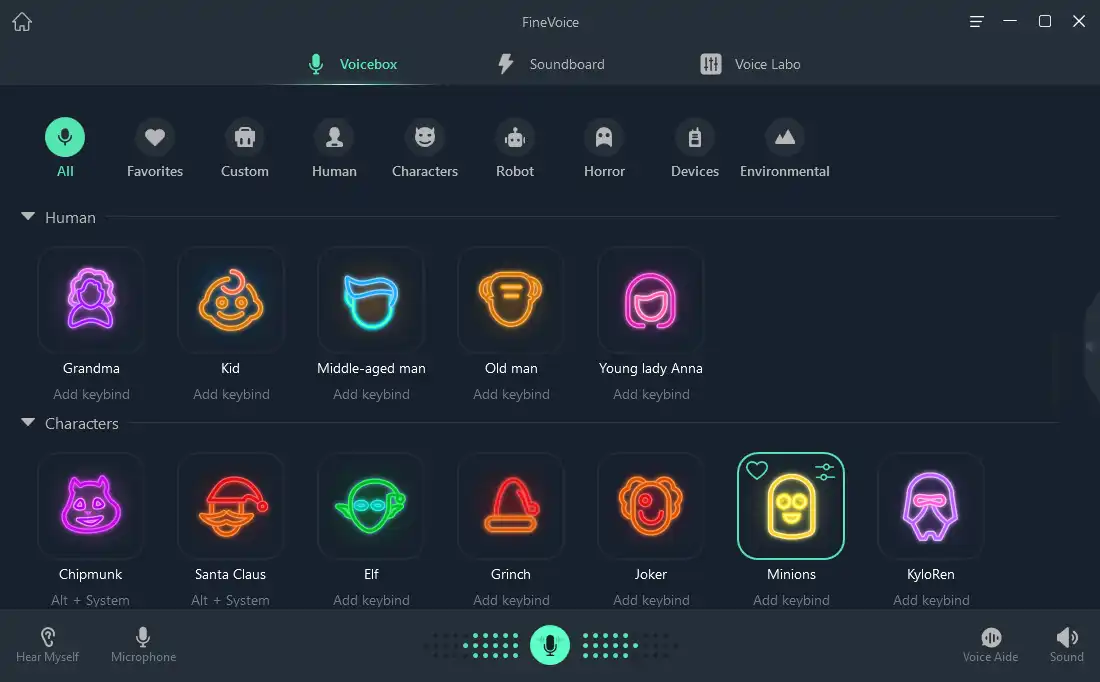The width and height of the screenshot is (1100, 682).
Task: Add keybind for Grinch voice
Action: [511, 600]
